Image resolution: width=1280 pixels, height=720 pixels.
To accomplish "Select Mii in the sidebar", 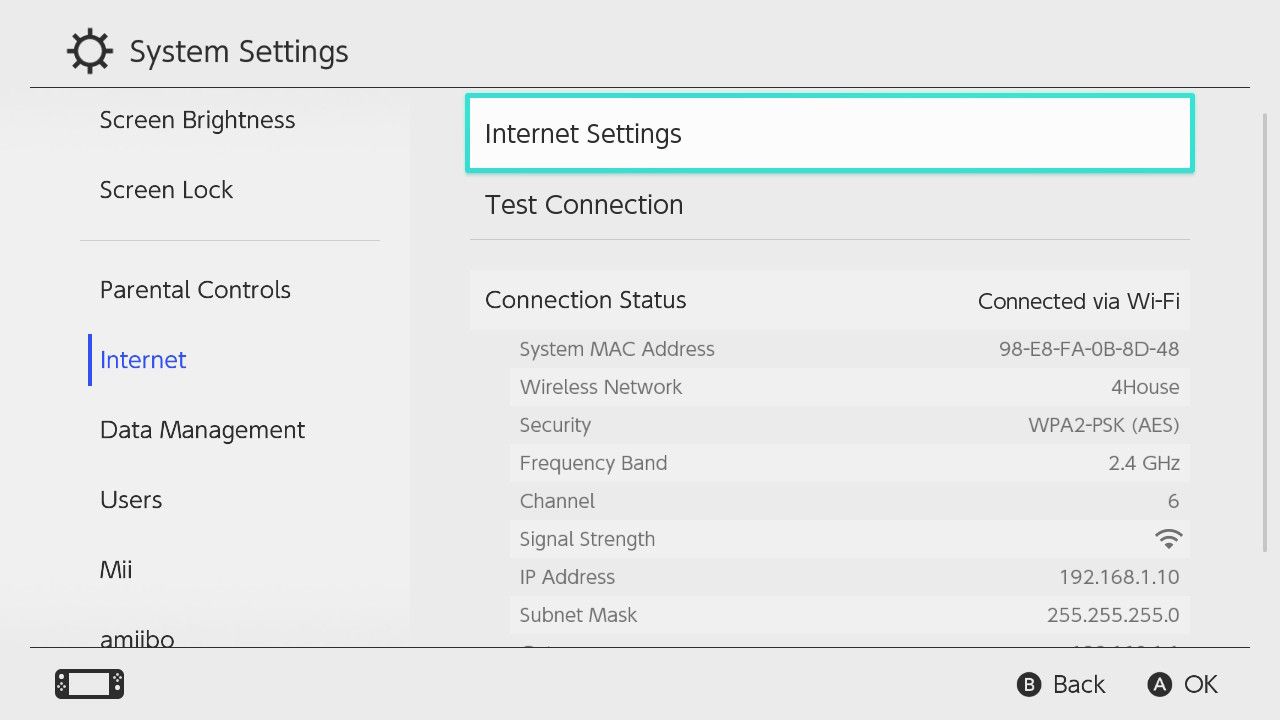I will click(116, 569).
